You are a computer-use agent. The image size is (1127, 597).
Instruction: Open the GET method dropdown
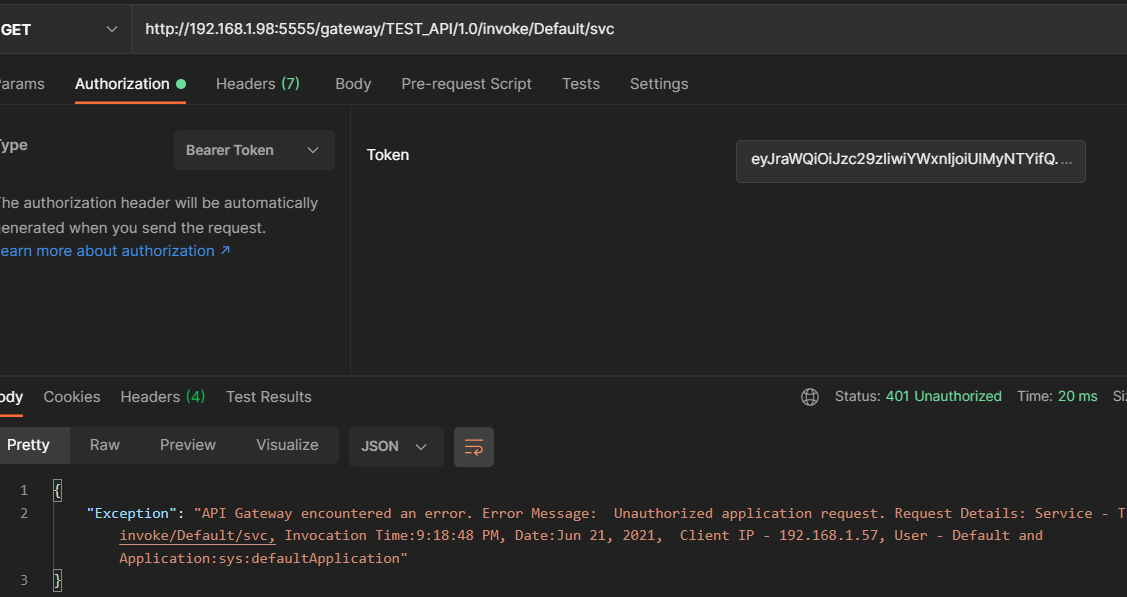coord(60,29)
